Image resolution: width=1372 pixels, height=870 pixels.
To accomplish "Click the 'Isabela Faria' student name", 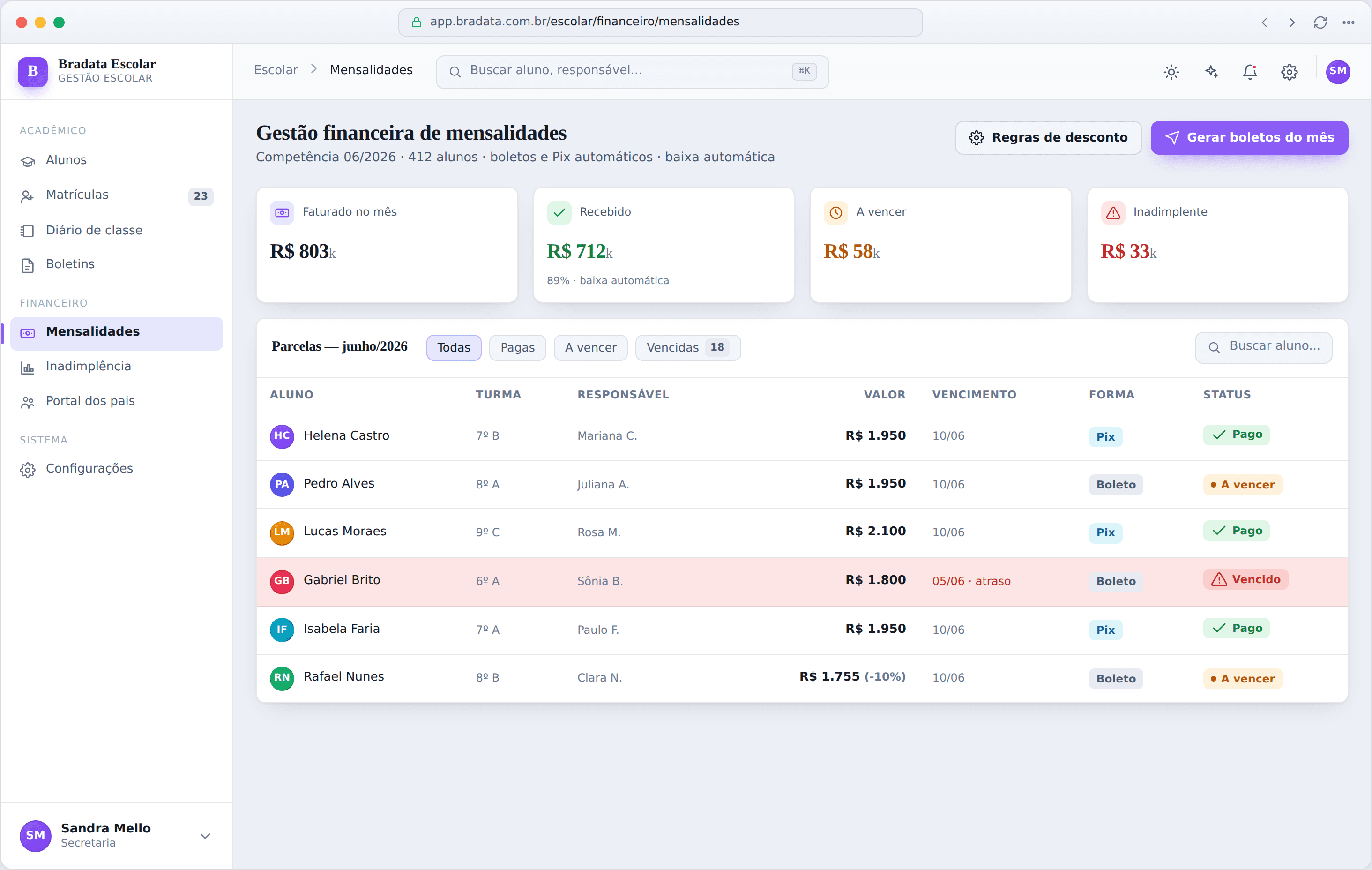I will point(341,629).
